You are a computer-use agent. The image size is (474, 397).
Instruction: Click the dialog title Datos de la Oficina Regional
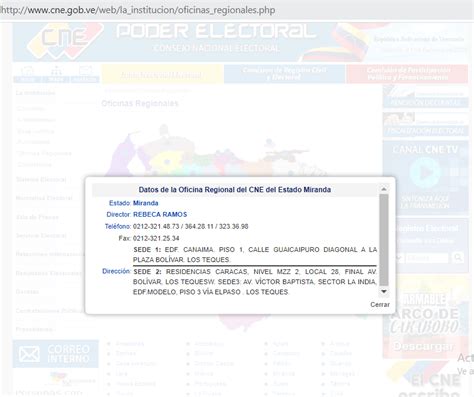235,190
